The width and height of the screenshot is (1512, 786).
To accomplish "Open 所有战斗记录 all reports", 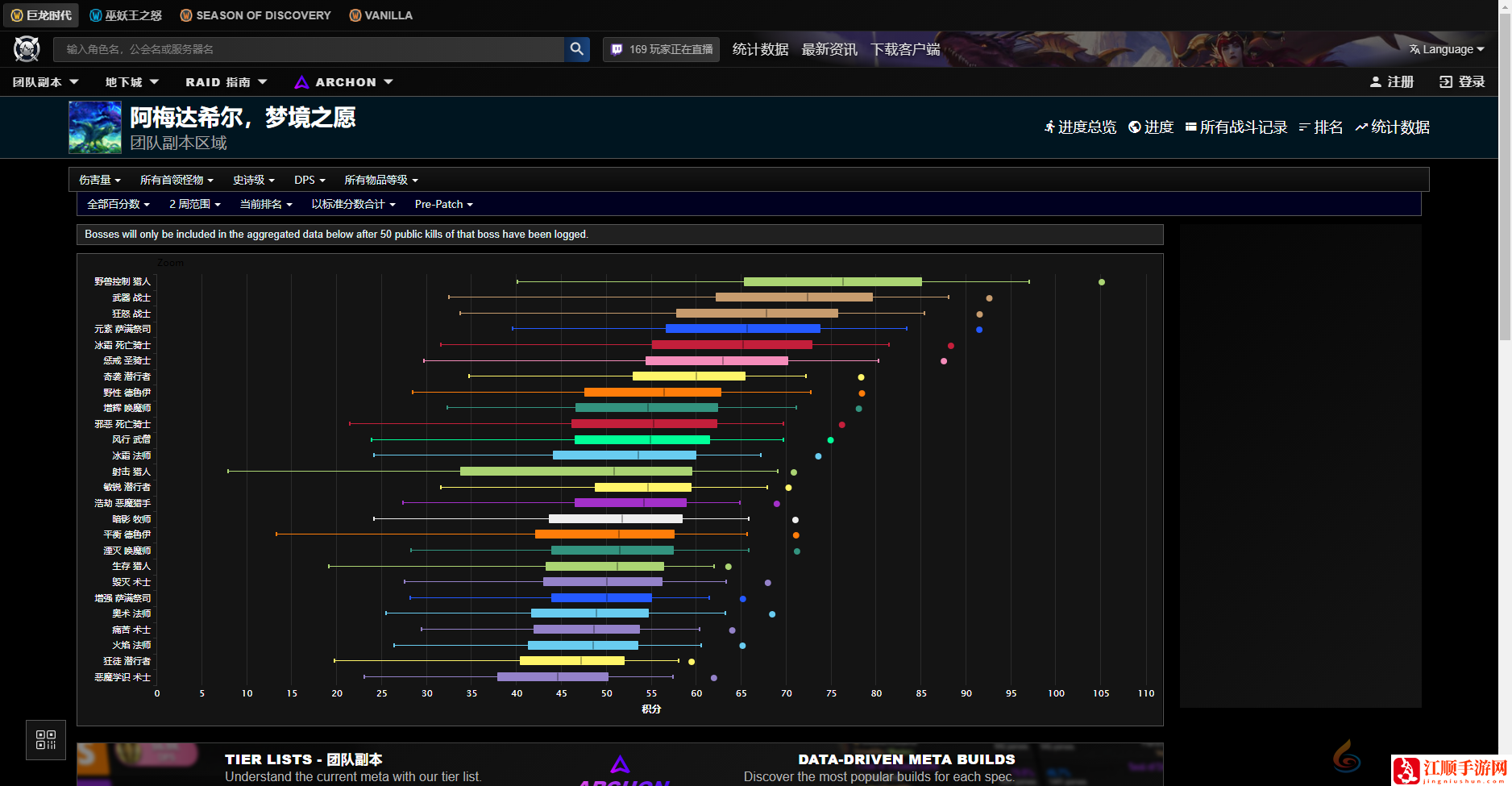I will point(1236,127).
